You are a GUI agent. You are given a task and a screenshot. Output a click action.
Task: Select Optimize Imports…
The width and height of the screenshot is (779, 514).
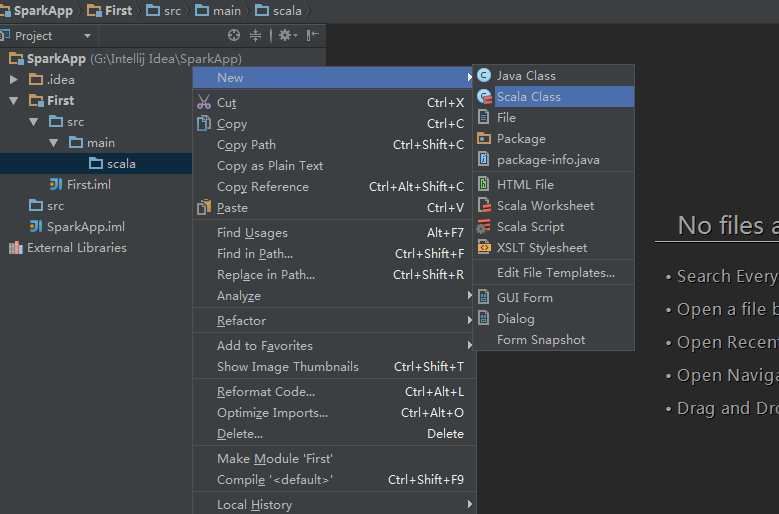coord(334,413)
